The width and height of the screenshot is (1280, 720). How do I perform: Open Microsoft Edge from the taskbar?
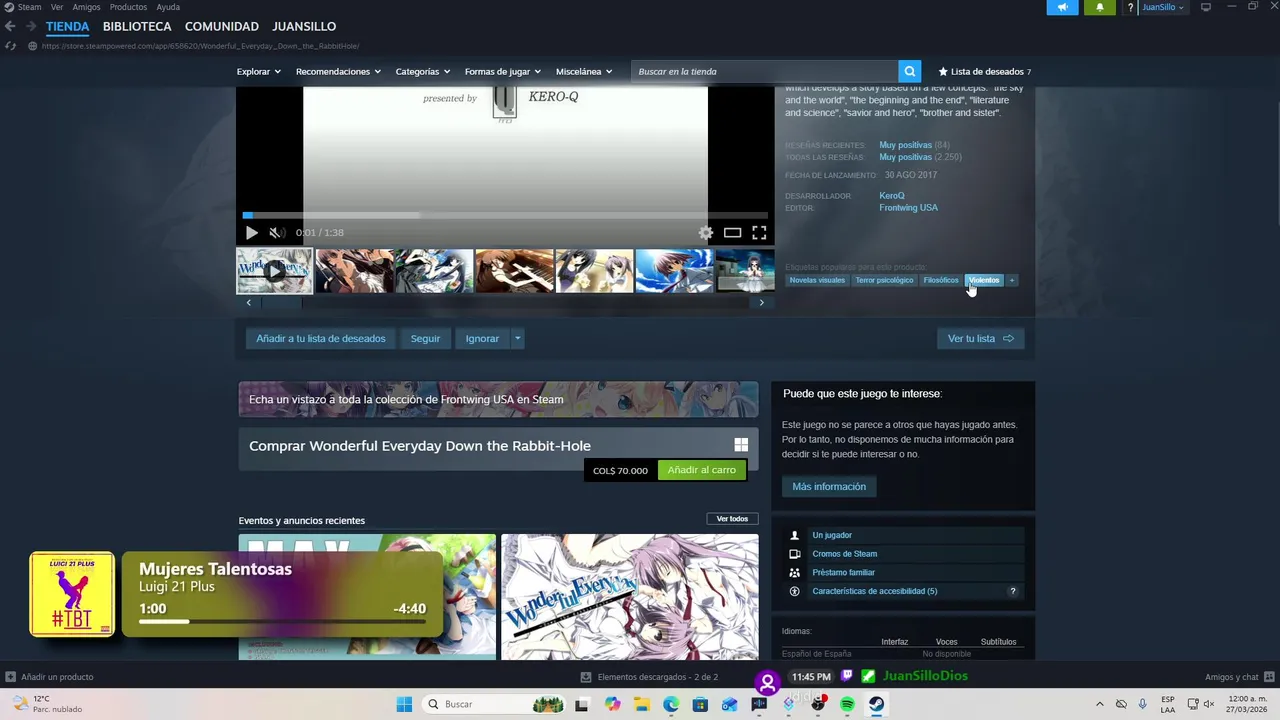click(x=671, y=704)
